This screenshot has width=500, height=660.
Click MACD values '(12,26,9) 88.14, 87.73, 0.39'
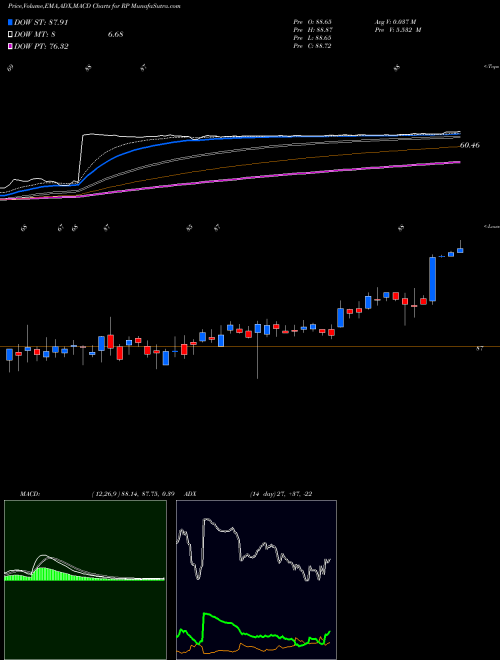click(x=133, y=494)
